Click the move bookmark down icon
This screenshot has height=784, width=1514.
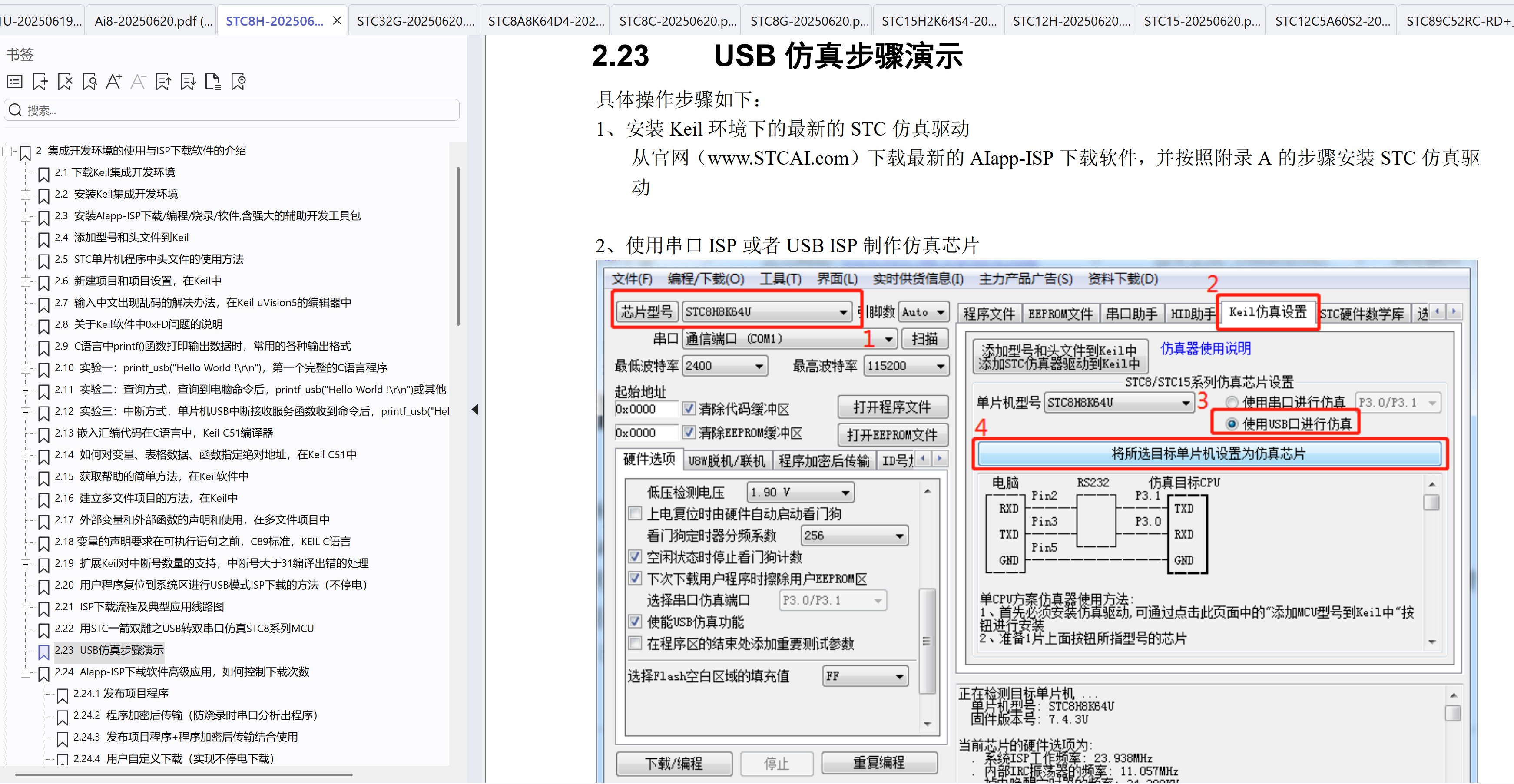pyautogui.click(x=188, y=82)
